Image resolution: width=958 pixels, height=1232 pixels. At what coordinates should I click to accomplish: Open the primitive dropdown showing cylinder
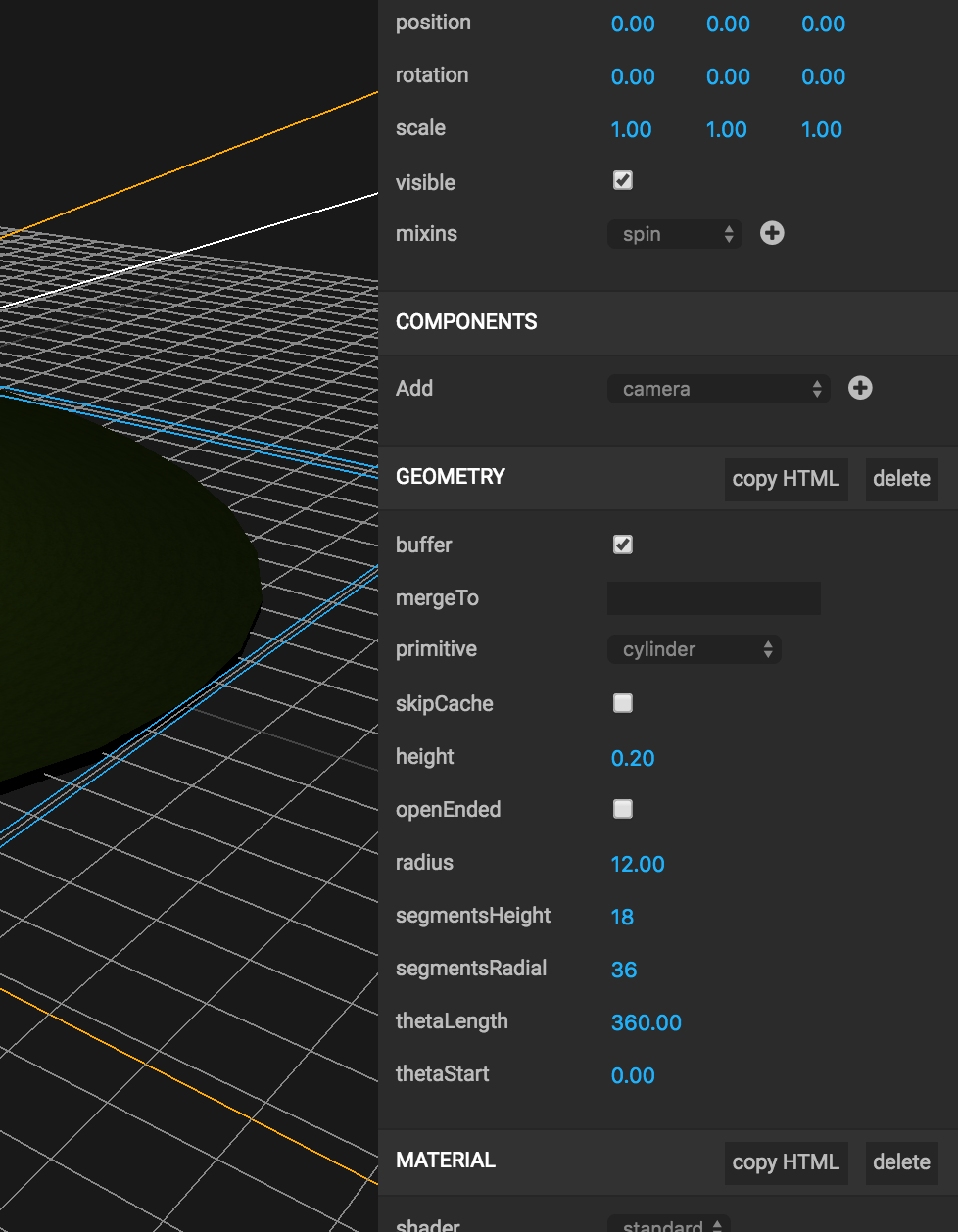(x=695, y=649)
